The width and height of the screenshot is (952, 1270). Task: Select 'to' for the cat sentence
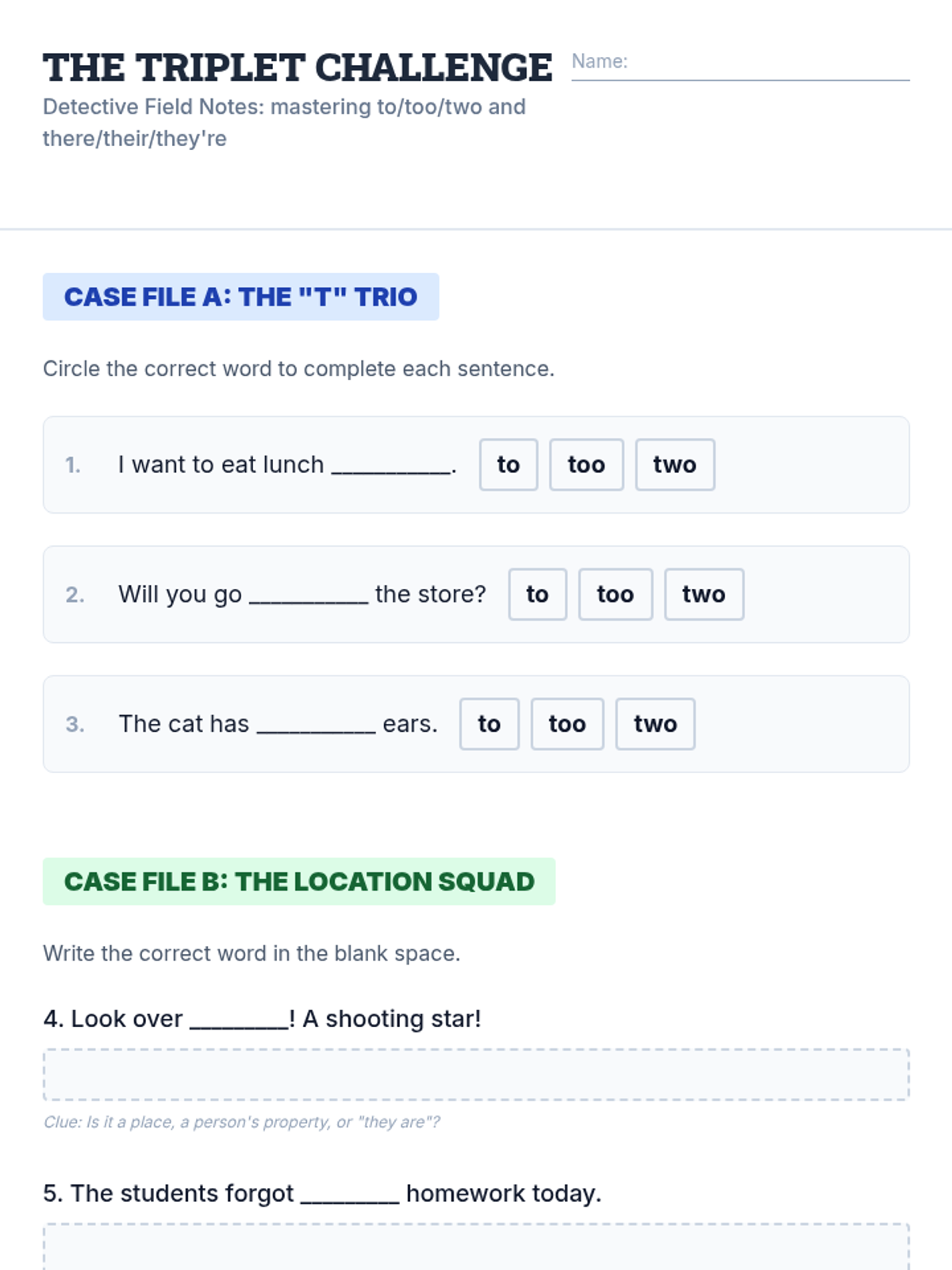click(x=489, y=724)
